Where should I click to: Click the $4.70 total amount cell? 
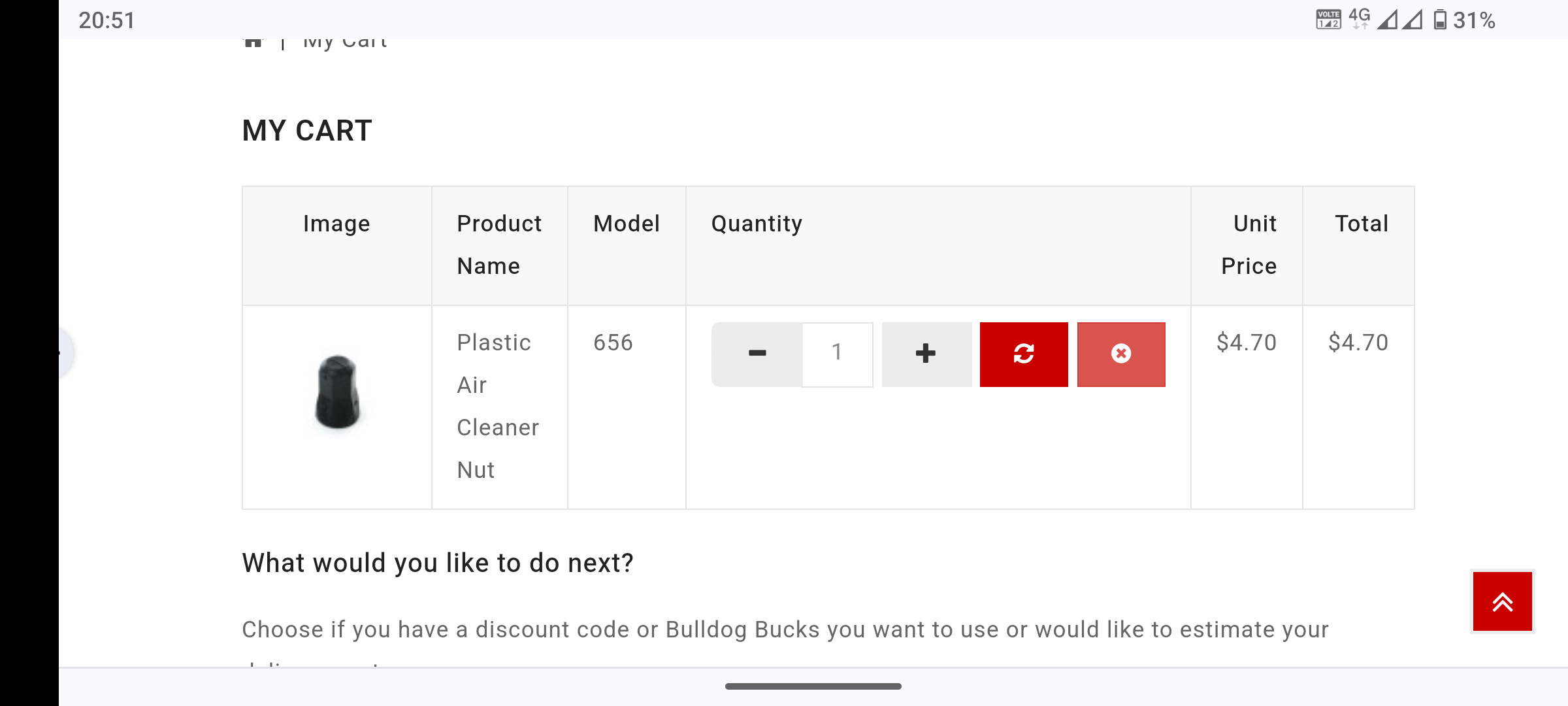tap(1358, 343)
